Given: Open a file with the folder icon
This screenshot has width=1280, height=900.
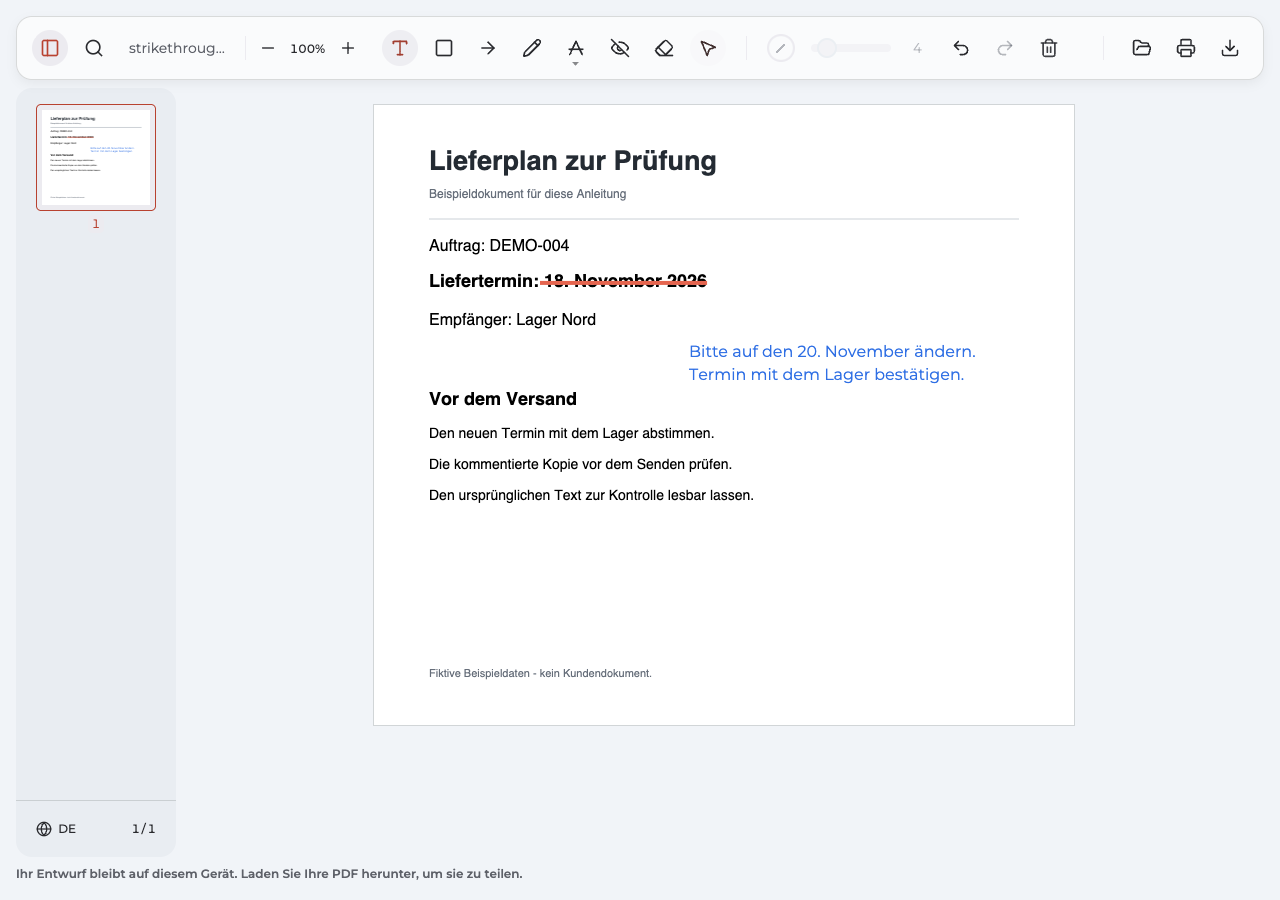Looking at the screenshot, I should coord(1142,48).
